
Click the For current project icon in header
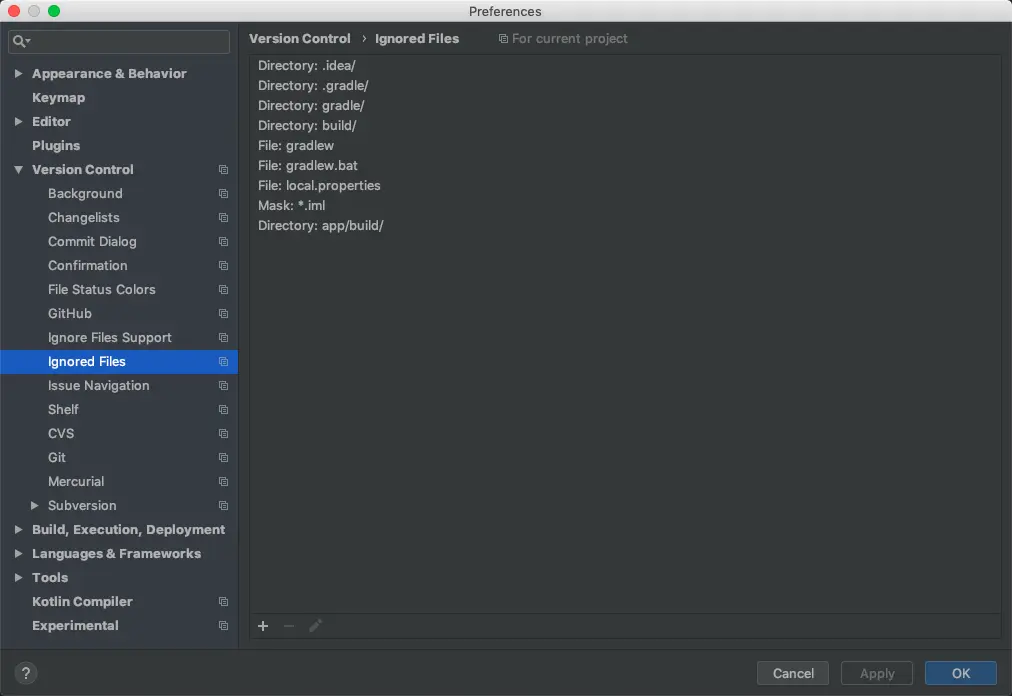point(503,39)
